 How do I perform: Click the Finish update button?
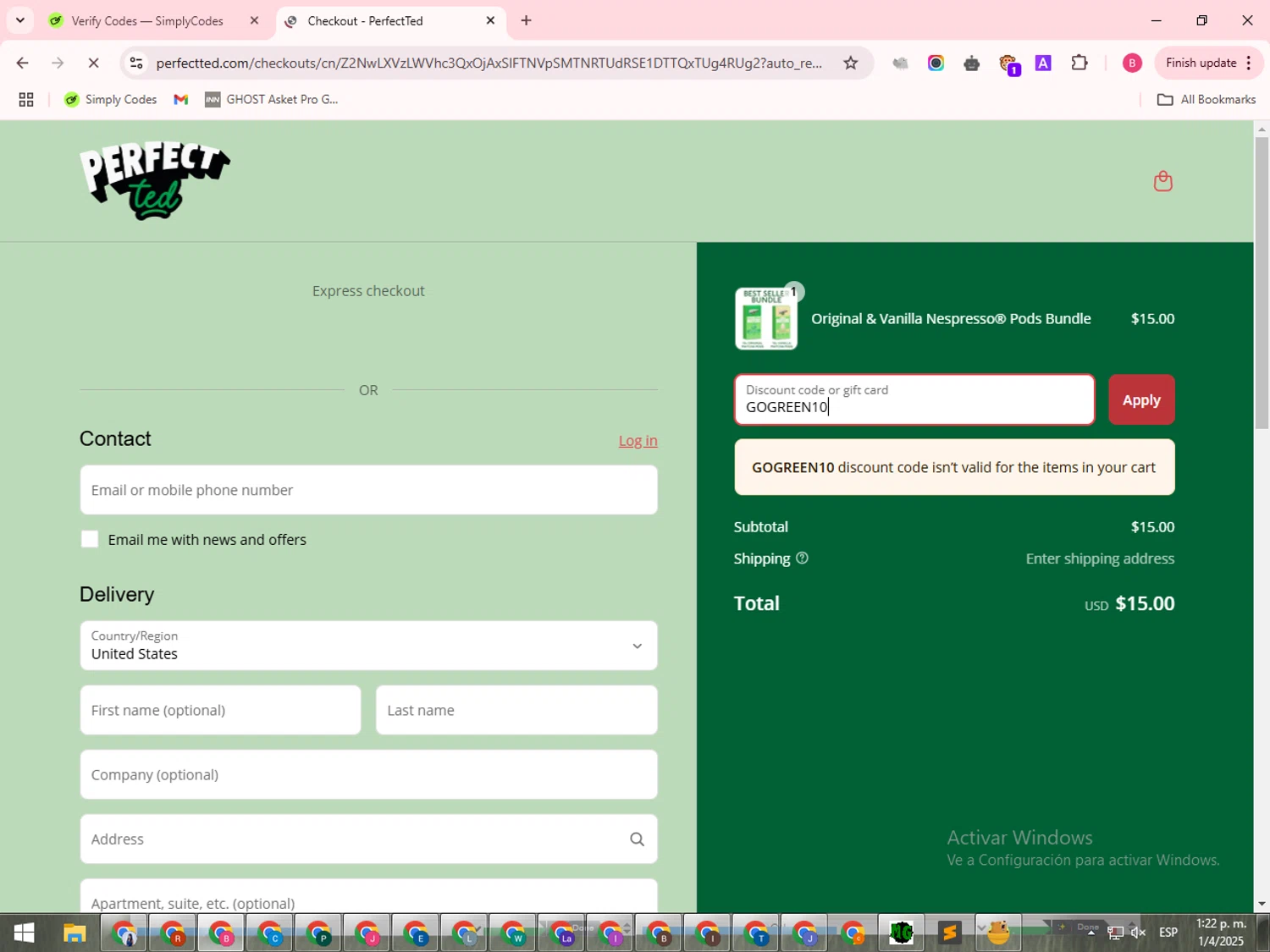[x=1201, y=63]
